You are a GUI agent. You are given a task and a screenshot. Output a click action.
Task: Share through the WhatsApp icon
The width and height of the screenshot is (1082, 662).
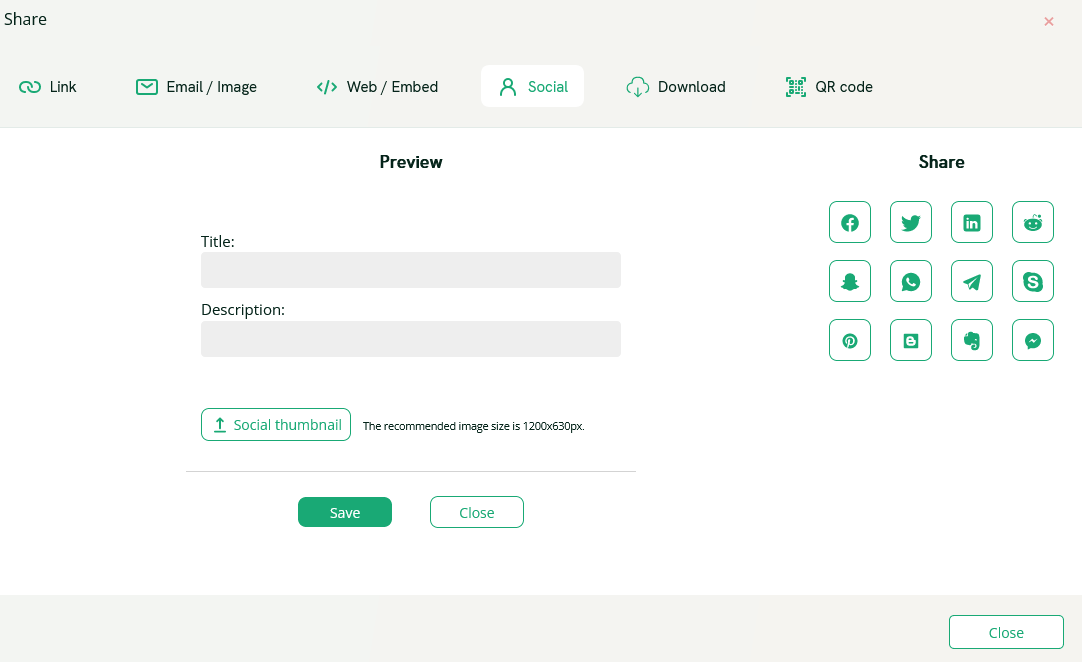coord(911,281)
